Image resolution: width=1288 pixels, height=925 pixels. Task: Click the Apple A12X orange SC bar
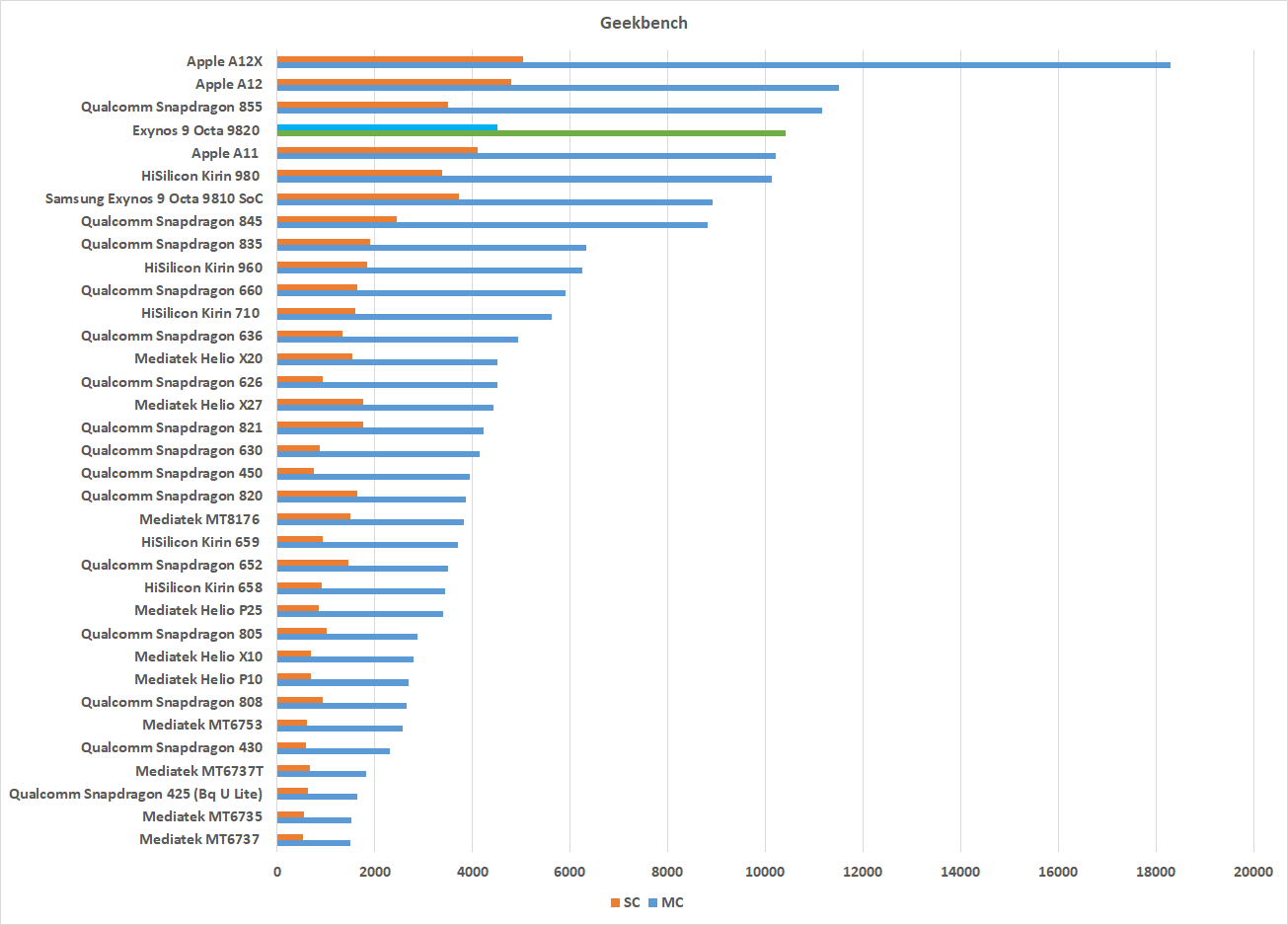coord(400,59)
